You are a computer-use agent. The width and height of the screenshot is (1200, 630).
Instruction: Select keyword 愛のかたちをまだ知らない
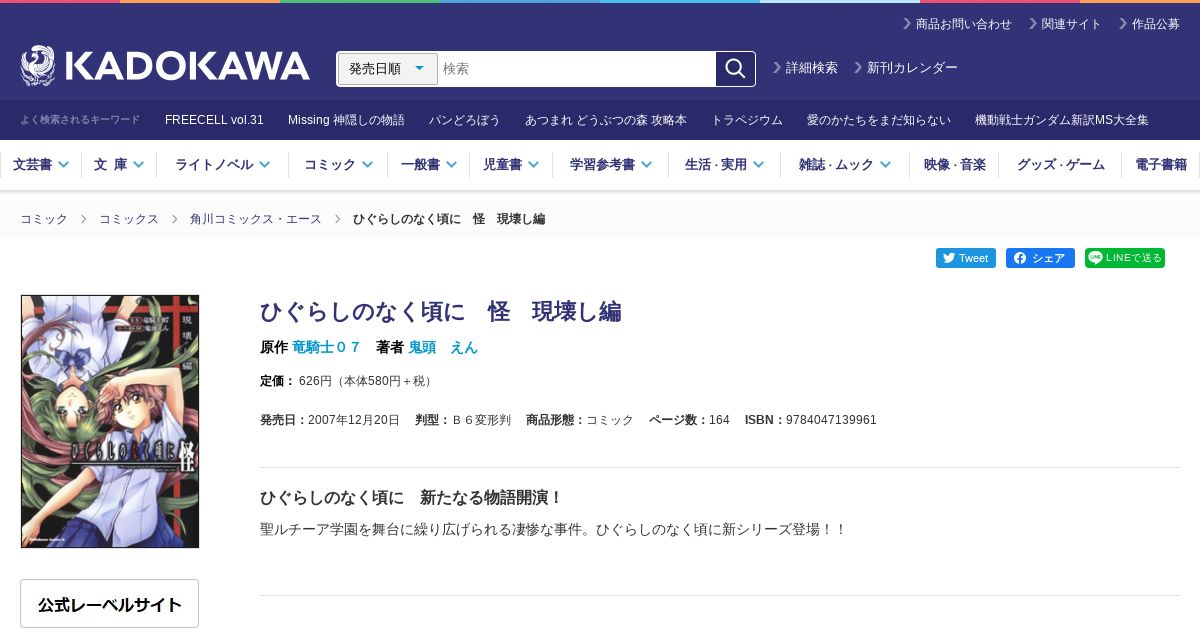coord(879,120)
